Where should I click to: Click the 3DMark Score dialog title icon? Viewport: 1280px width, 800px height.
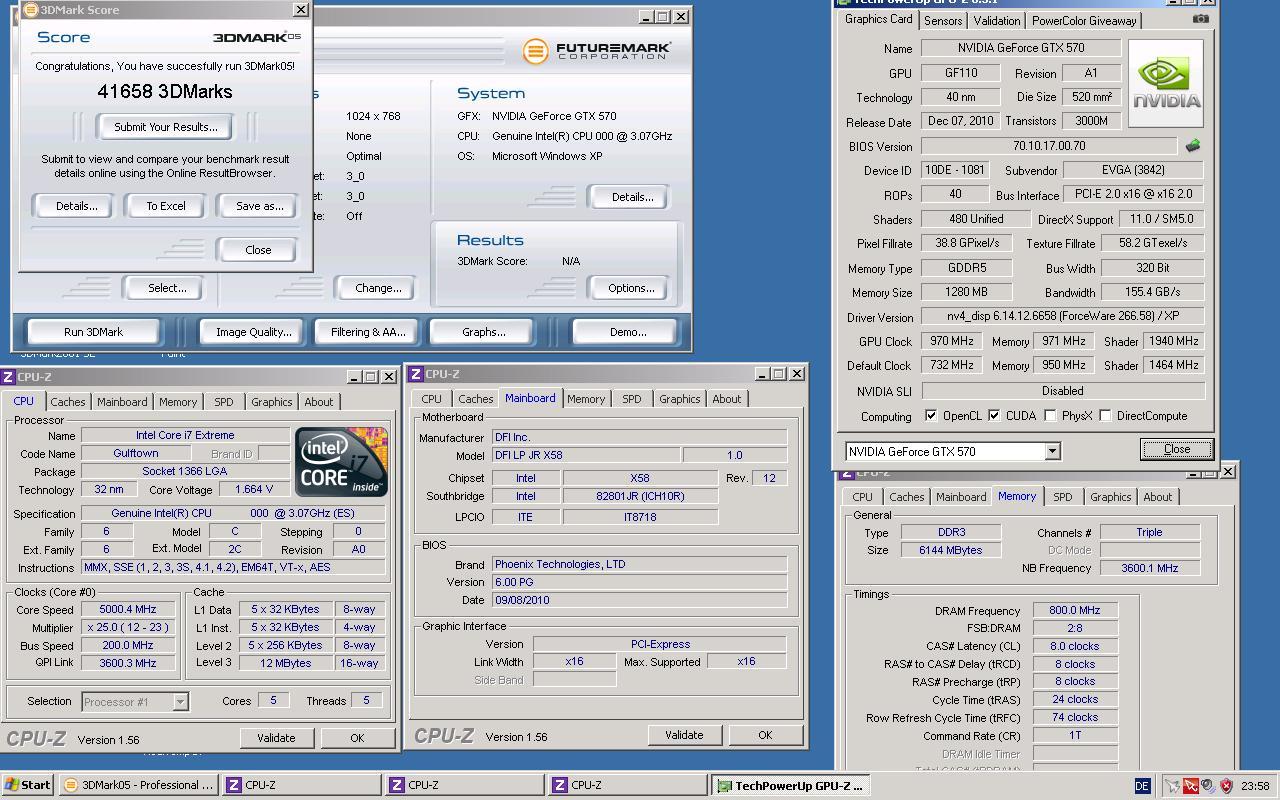click(30, 10)
